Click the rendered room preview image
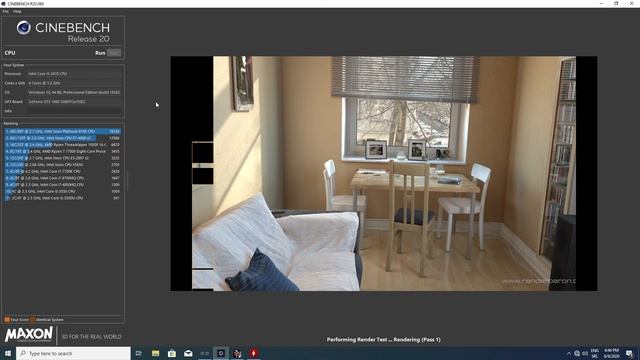 click(384, 173)
